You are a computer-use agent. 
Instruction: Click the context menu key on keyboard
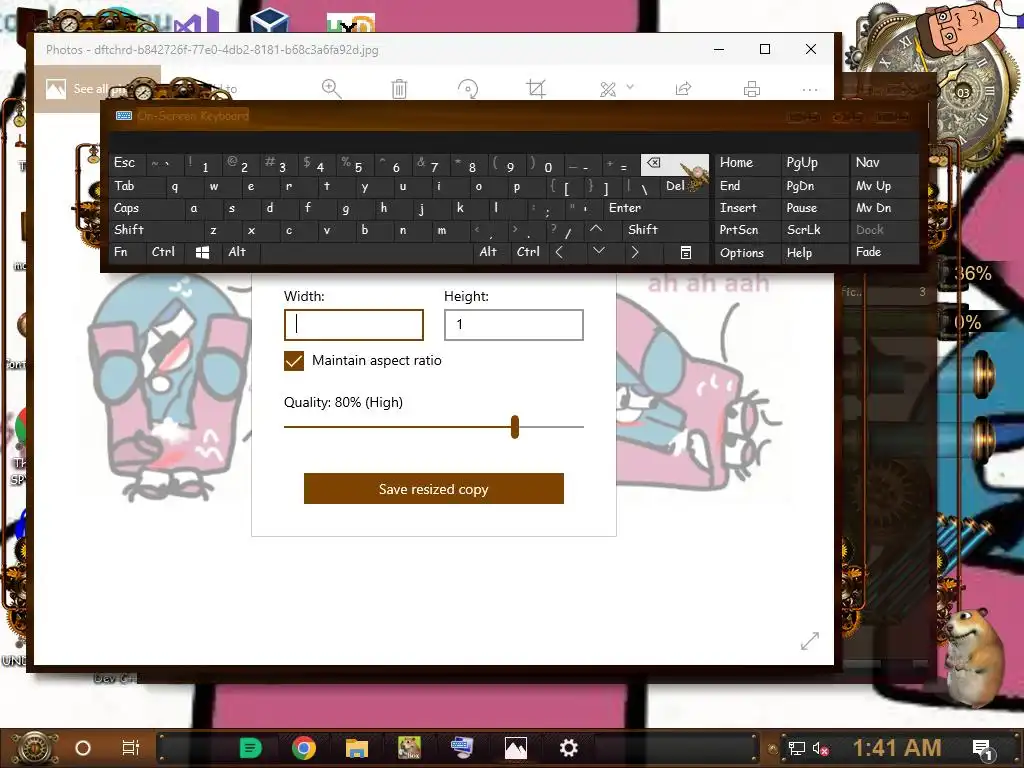685,253
